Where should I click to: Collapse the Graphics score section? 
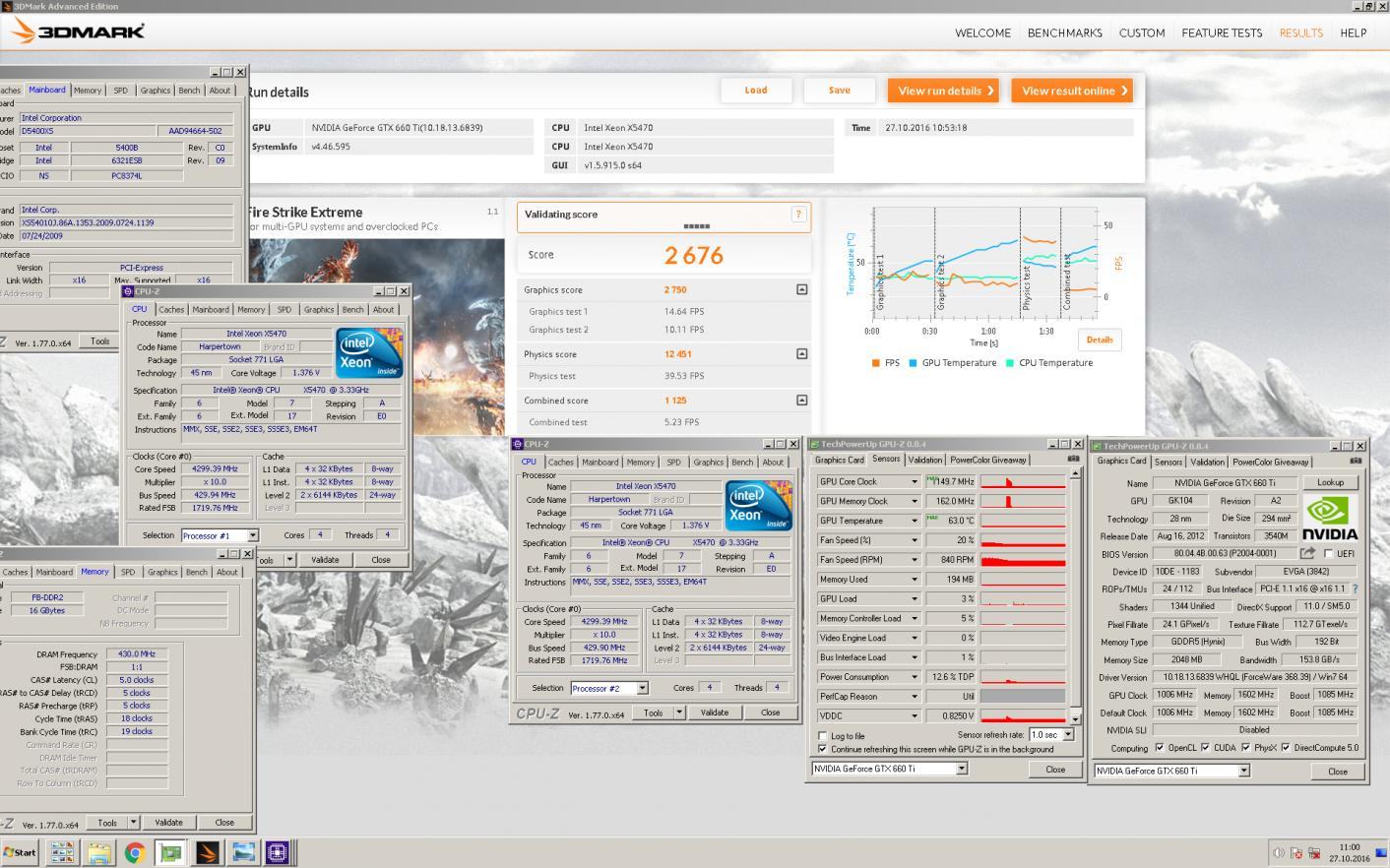[801, 289]
